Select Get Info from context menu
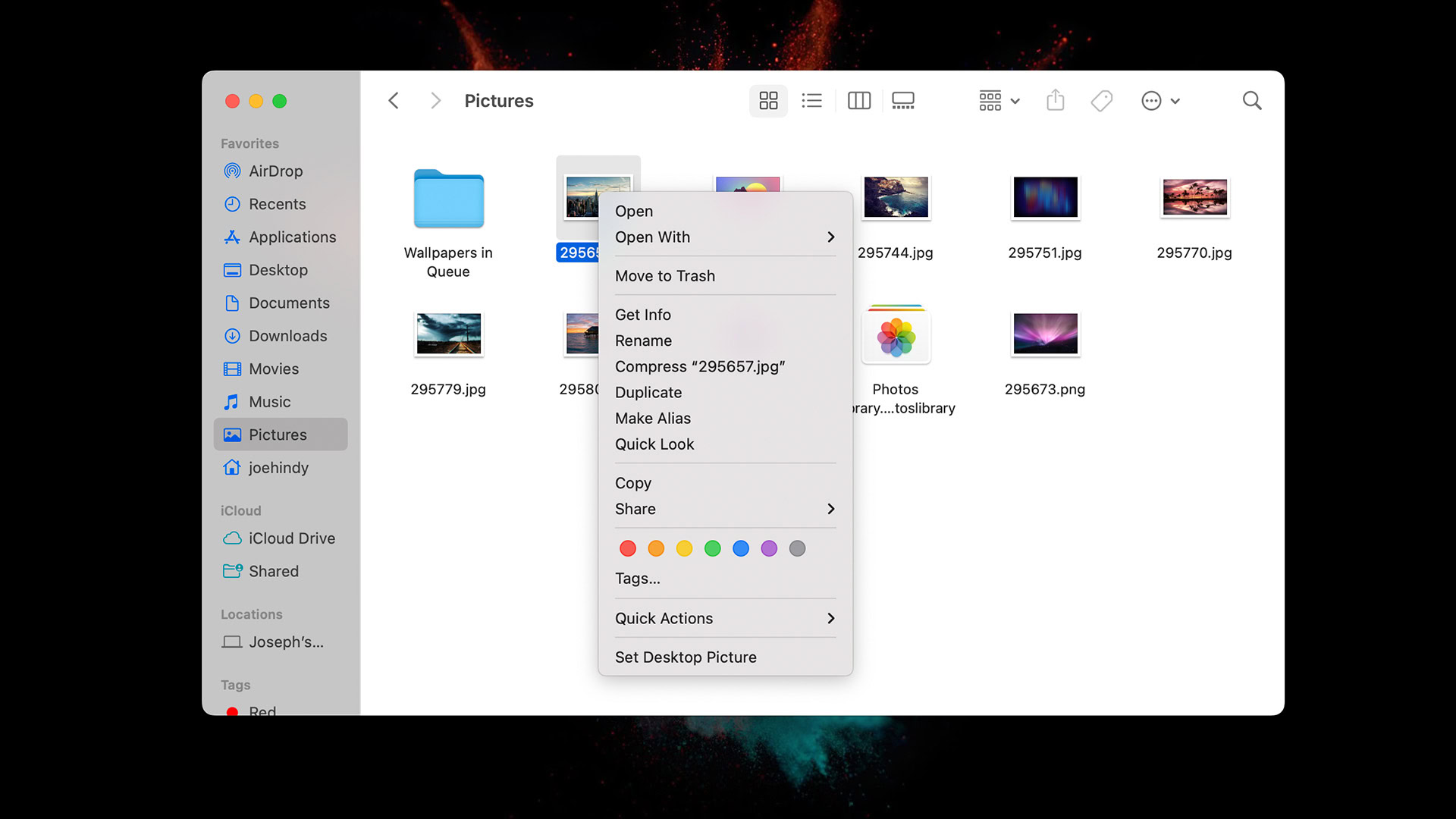This screenshot has width=1456, height=819. [642, 315]
